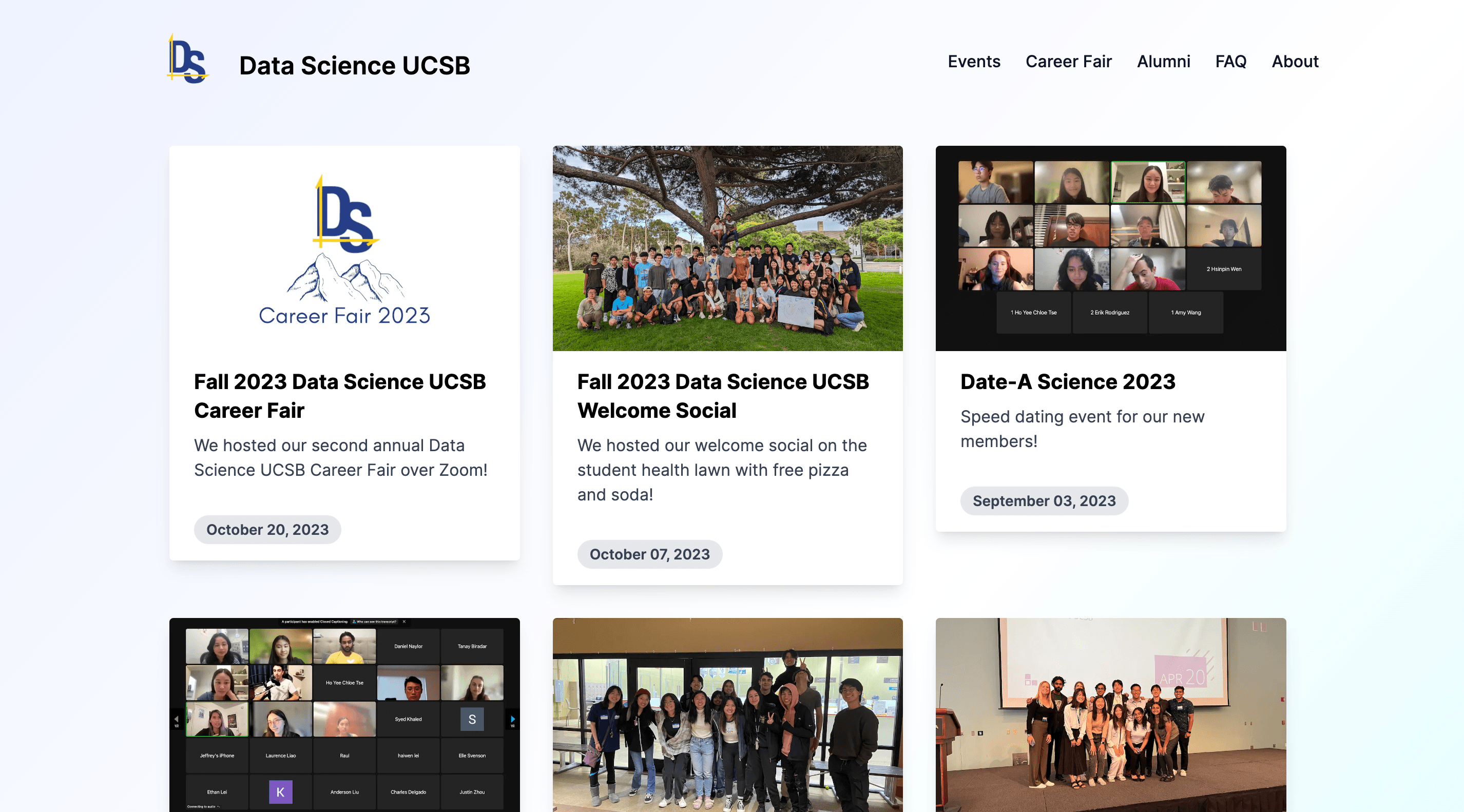Click the September 03 2023 date badge
The image size is (1464, 812).
click(1044, 500)
